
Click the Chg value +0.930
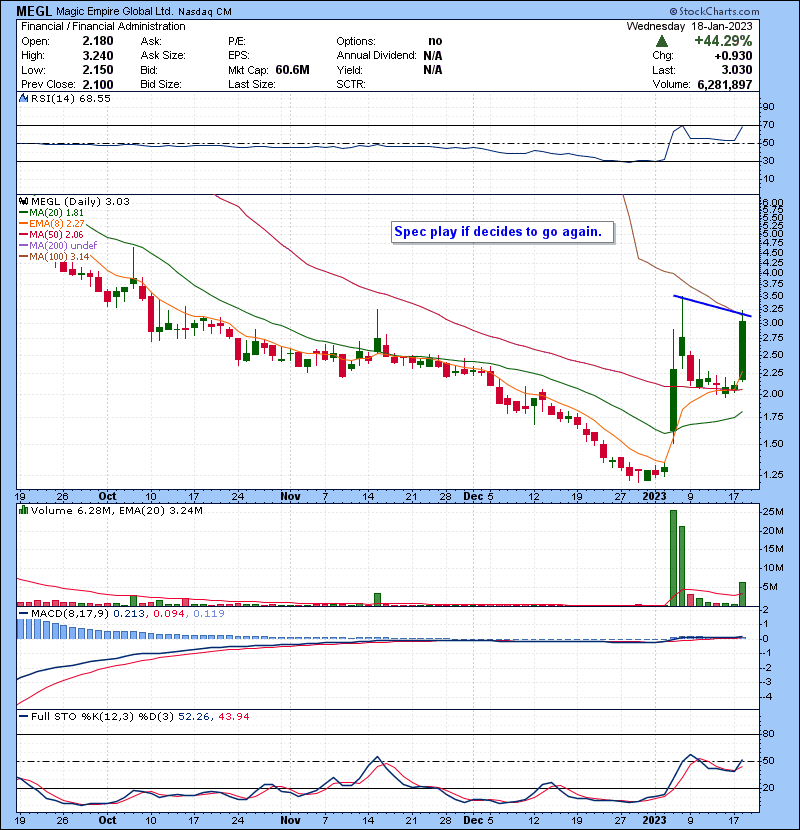pyautogui.click(x=733, y=56)
